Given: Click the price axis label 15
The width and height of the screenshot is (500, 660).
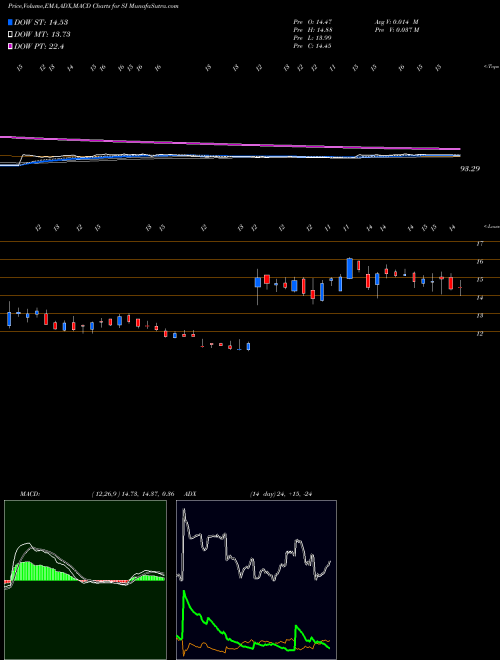Looking at the screenshot, I should click(479, 279).
